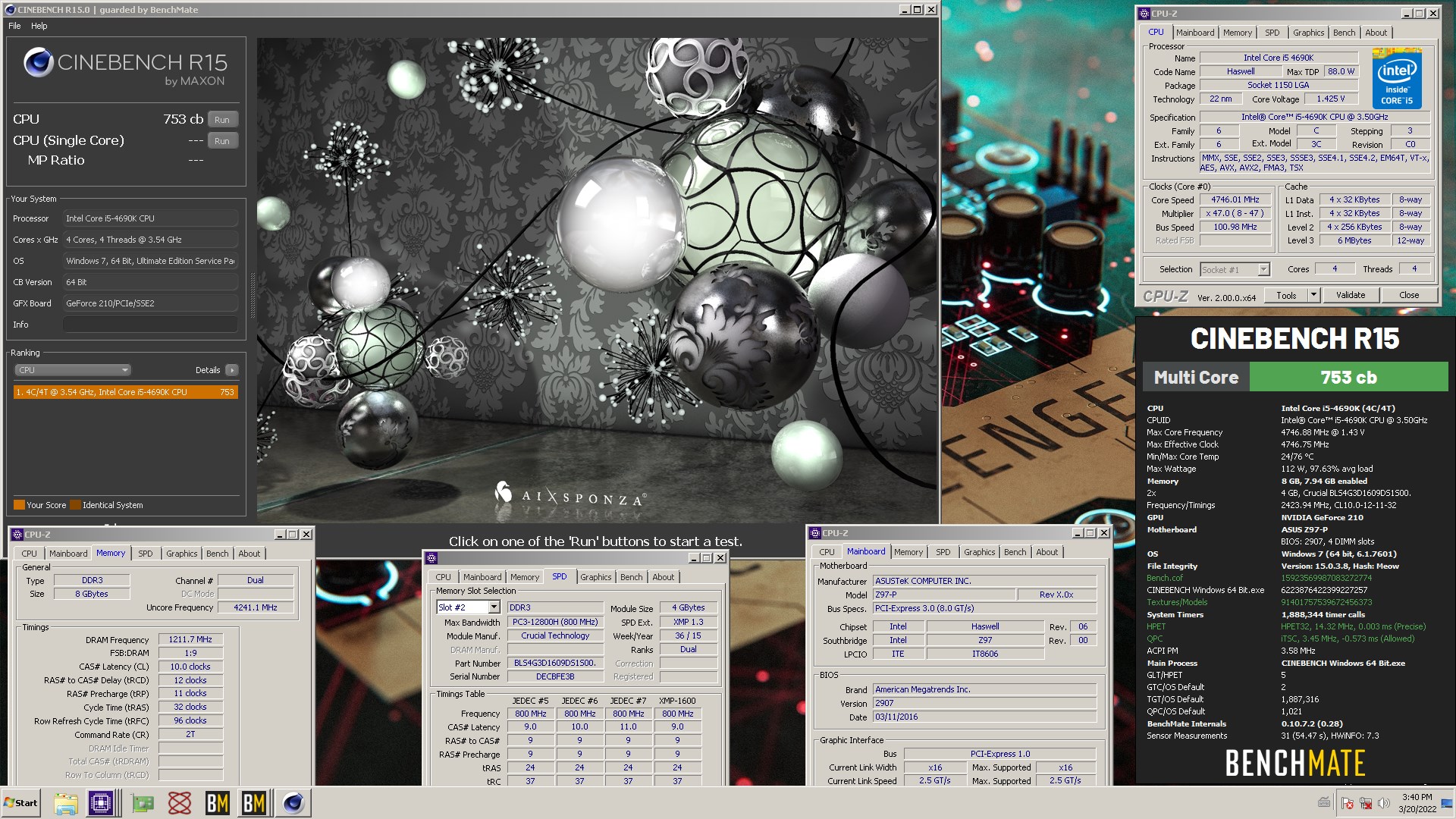Click the green 753 cb Multi Core score bar

1348,377
